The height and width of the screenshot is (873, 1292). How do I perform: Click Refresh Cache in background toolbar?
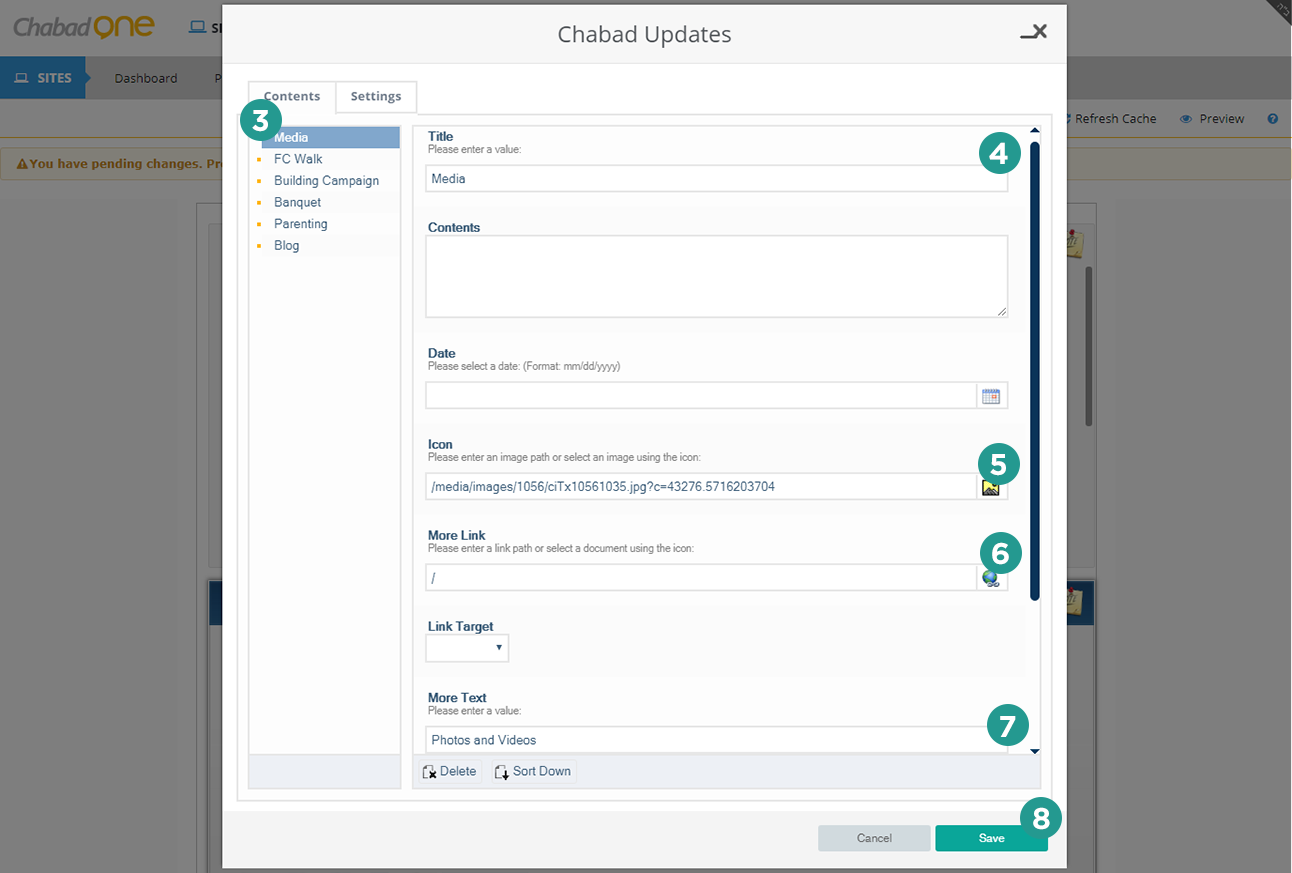point(1114,118)
